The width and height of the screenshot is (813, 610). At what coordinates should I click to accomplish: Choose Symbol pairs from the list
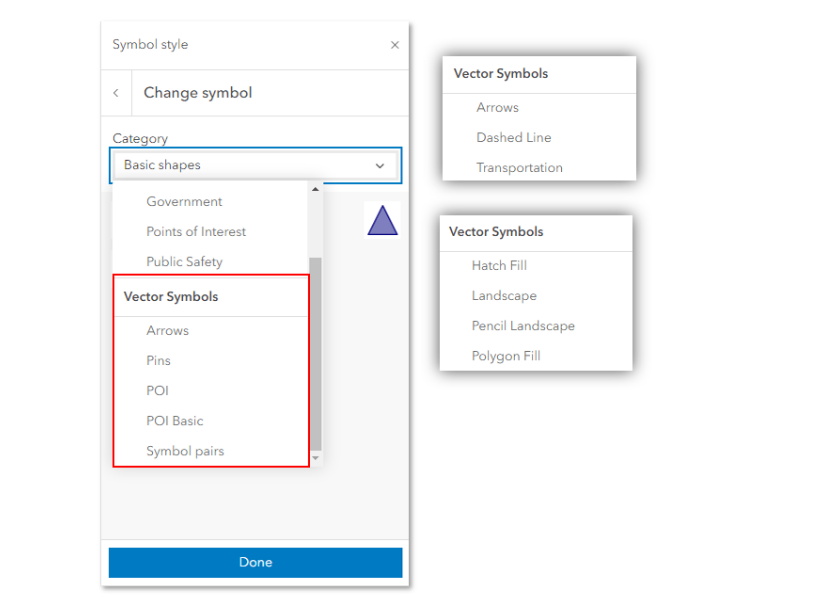pos(185,451)
